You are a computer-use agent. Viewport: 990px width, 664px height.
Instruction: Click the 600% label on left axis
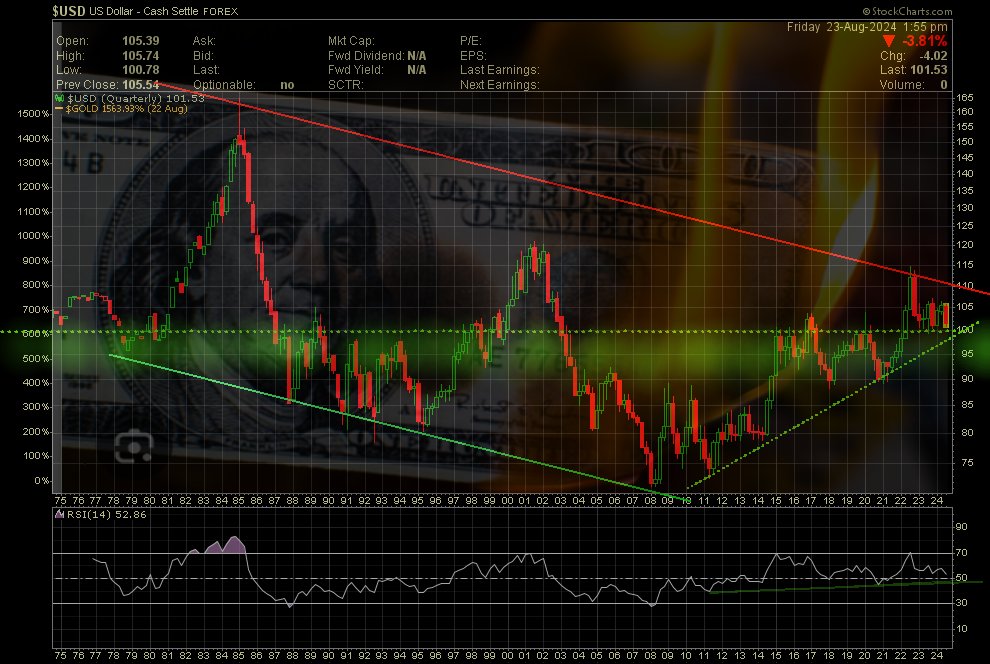coord(36,334)
